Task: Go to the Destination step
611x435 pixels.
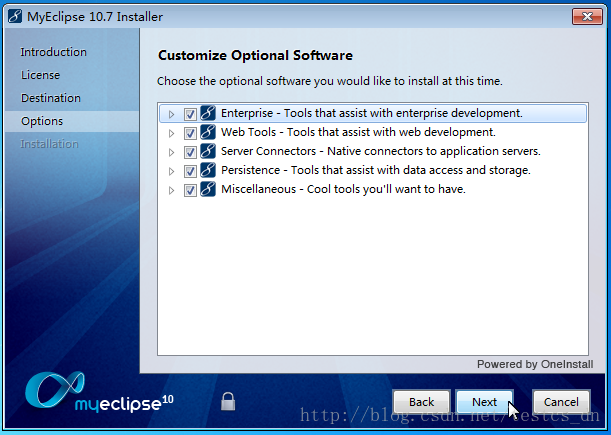Action: [x=51, y=98]
